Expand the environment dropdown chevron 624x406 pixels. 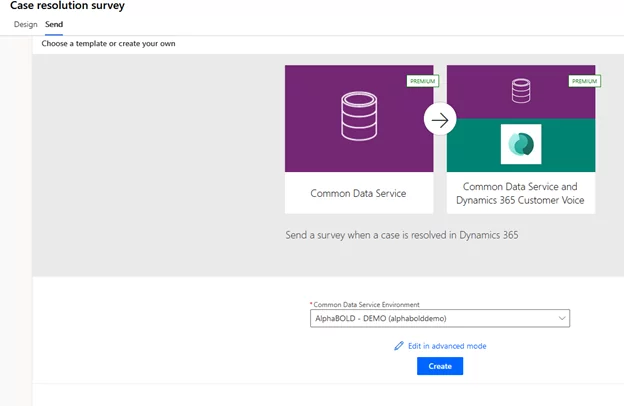(562, 318)
